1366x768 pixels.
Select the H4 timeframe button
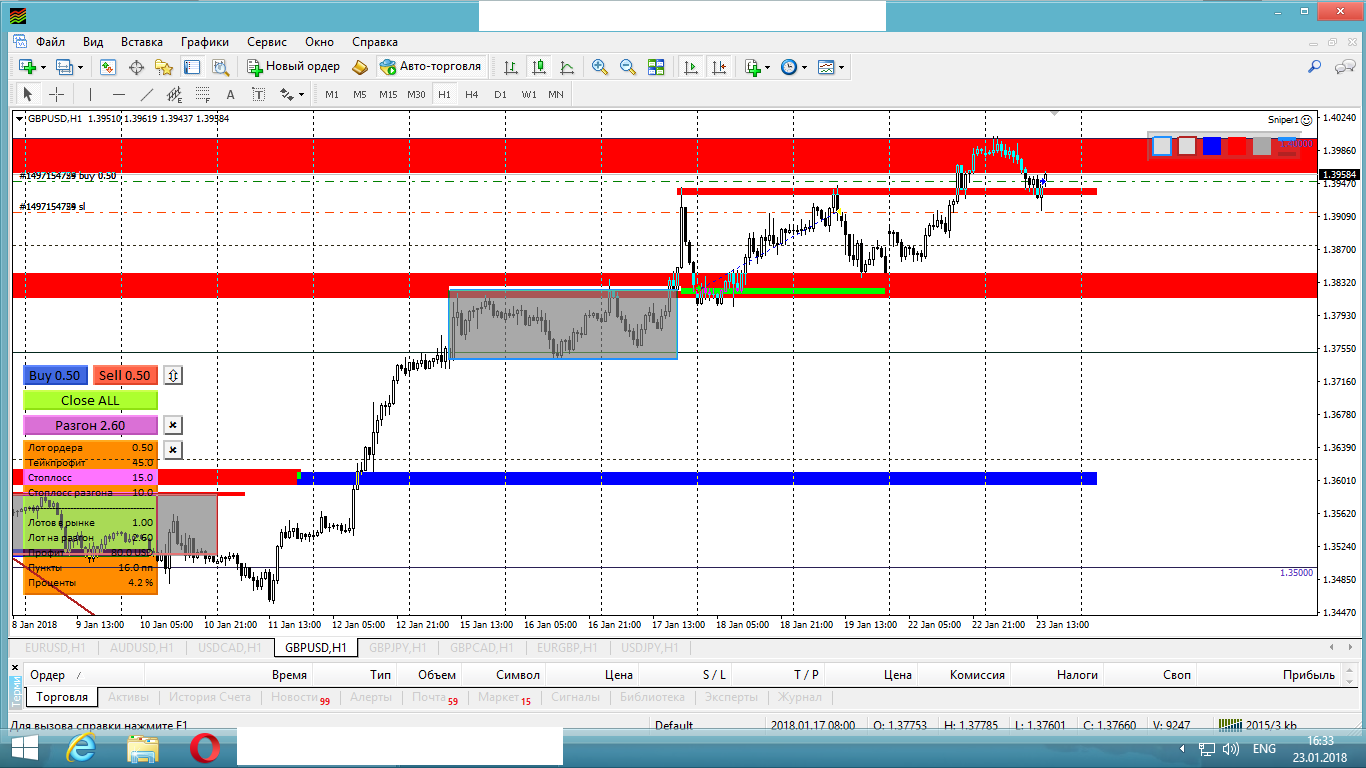[472, 94]
